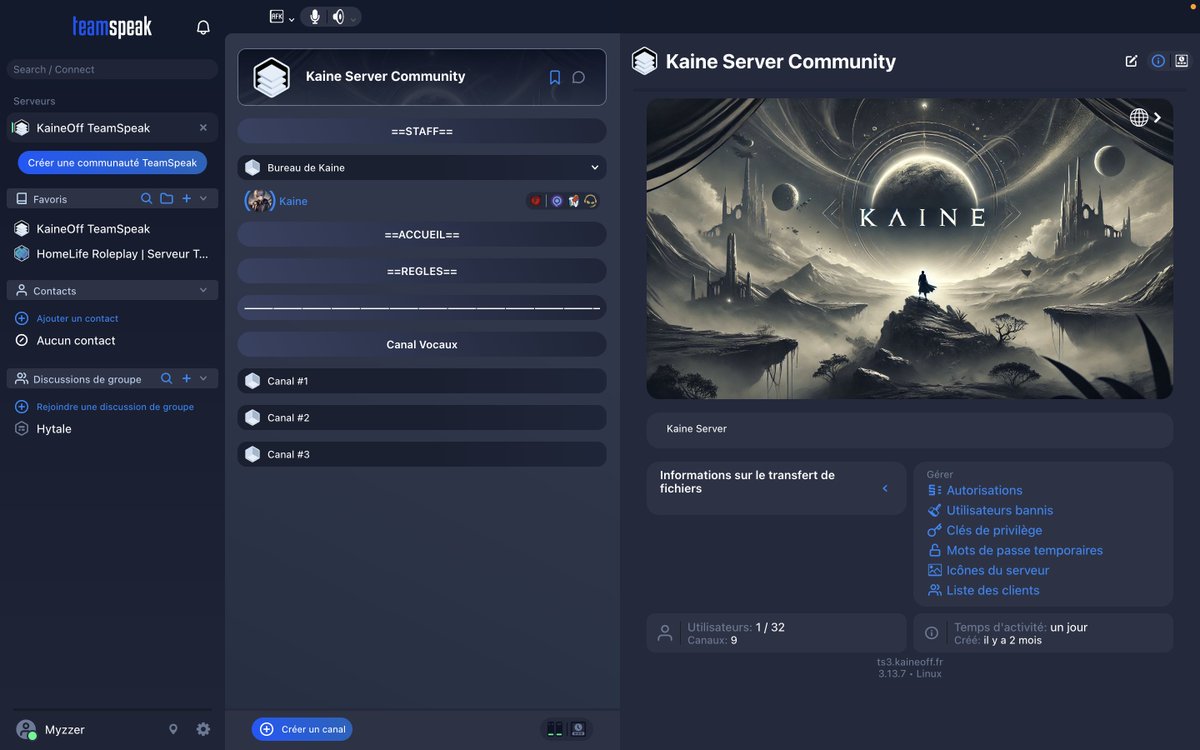Click Kaine's rocket badge icon
The height and width of the screenshot is (750, 1200).
coord(574,201)
